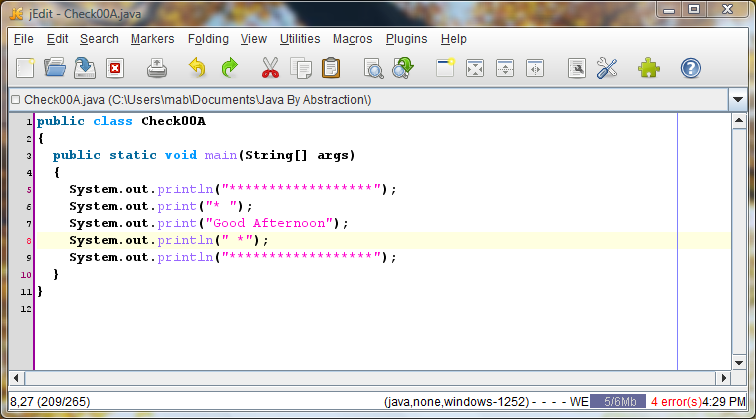Close buffer using red X toolbar icon
The height and width of the screenshot is (419, 756).
115,68
